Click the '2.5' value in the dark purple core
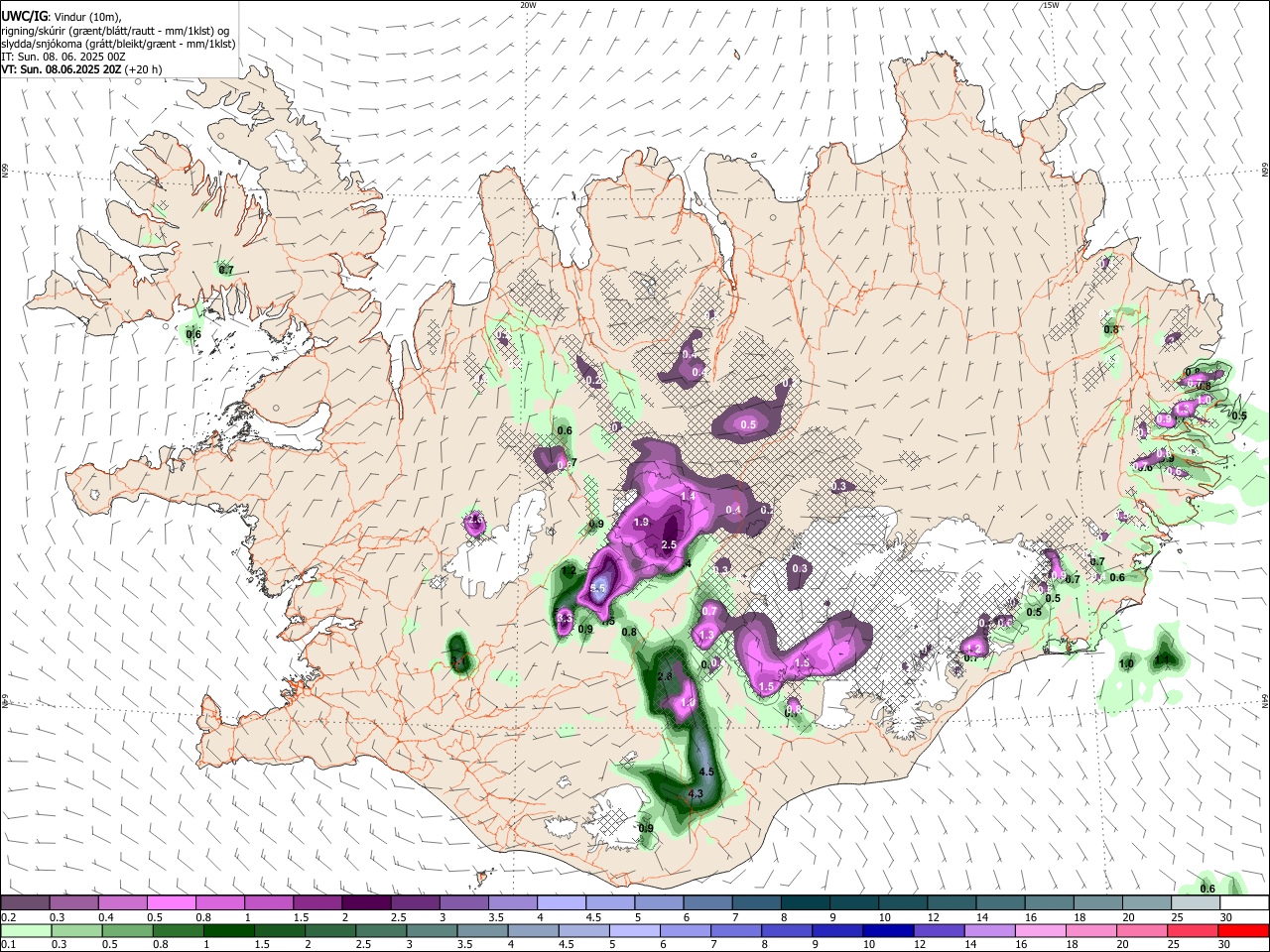Screen dimensions: 1270x952 click(669, 544)
